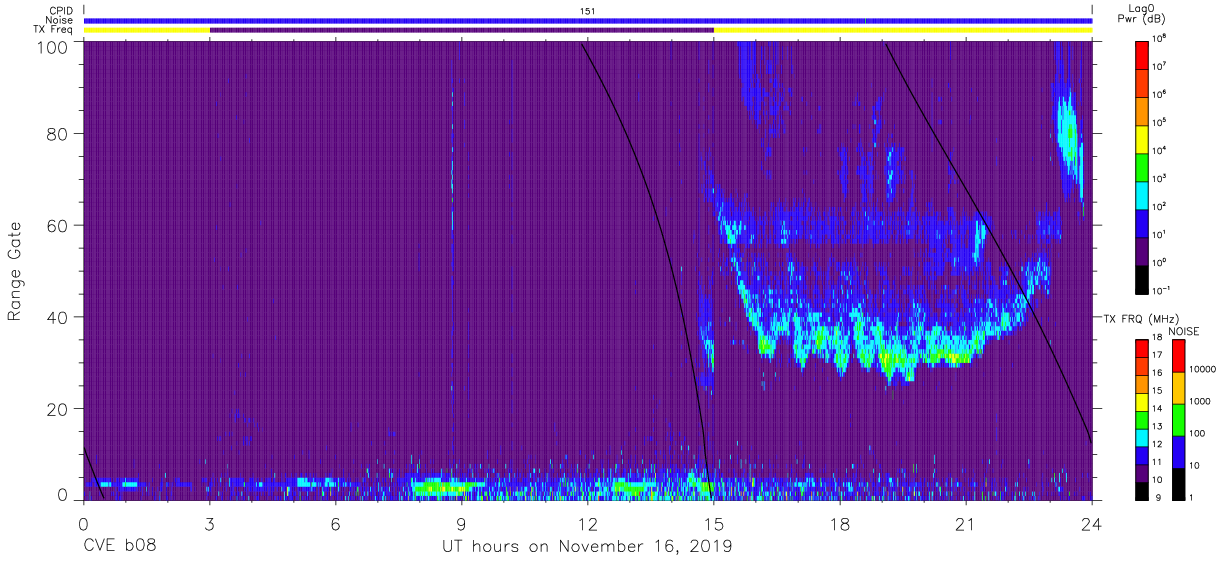Viewport: 1228px width, 567px height.
Task: Click the green segment of the NOISE colorbar
Action: (x=1179, y=420)
